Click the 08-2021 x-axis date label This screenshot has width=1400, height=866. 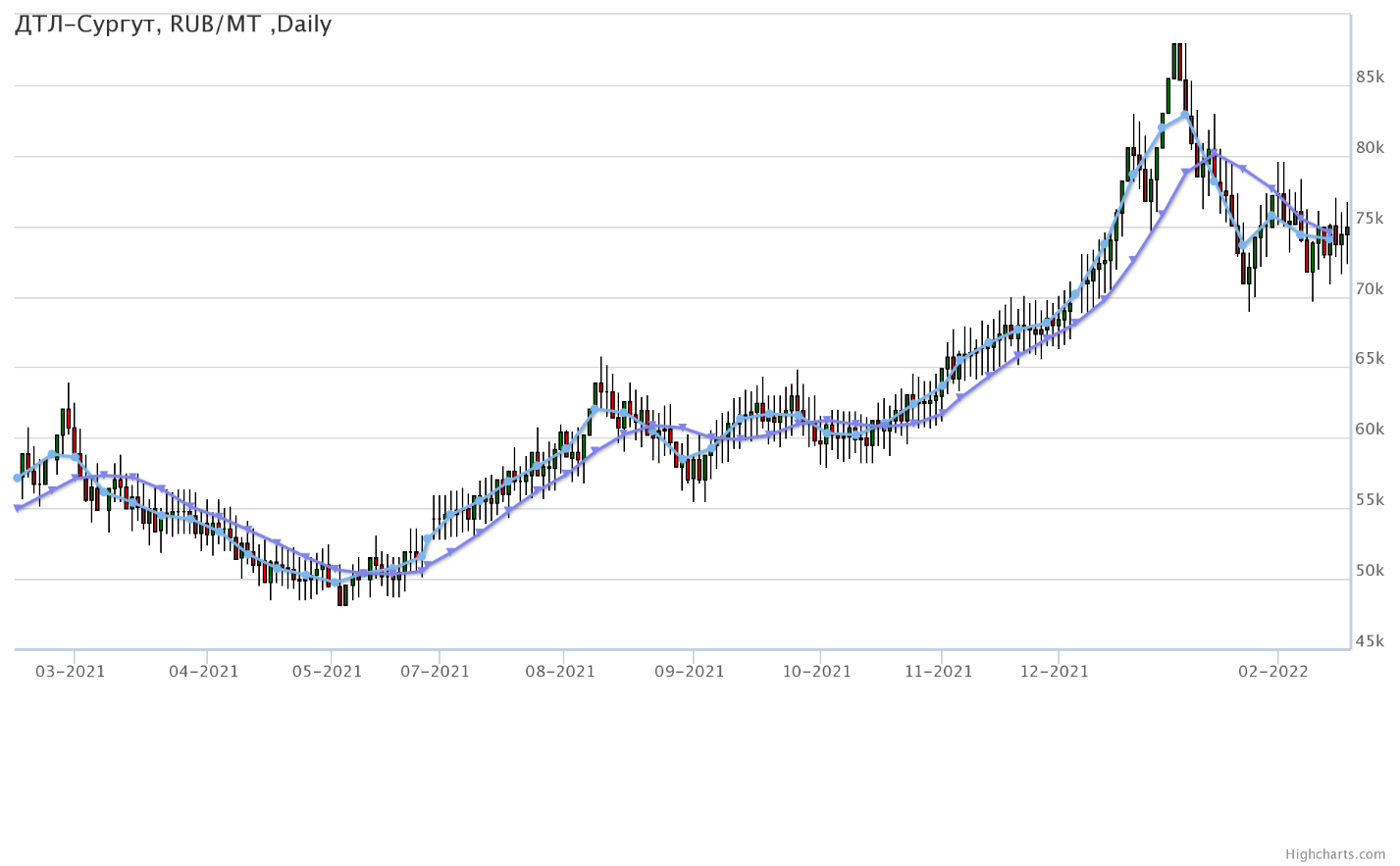click(x=560, y=672)
